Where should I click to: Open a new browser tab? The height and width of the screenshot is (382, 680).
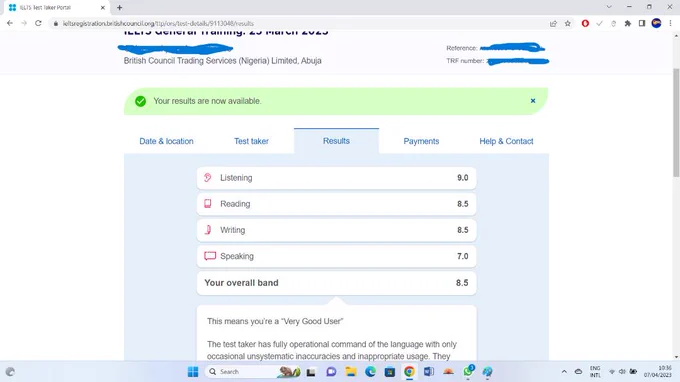[x=119, y=7]
